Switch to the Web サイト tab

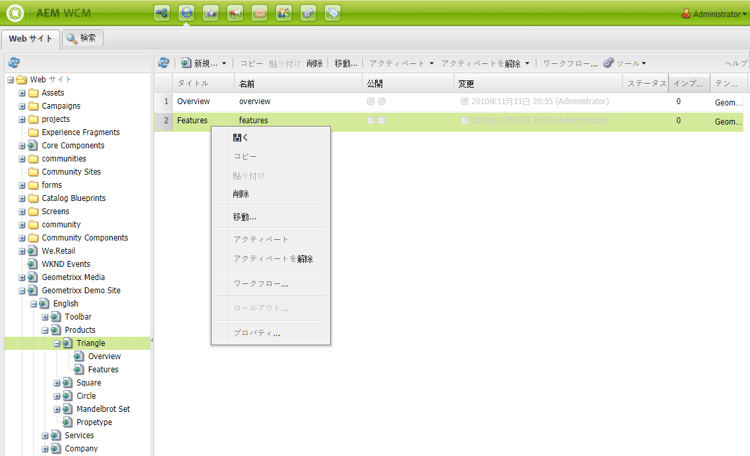point(30,39)
